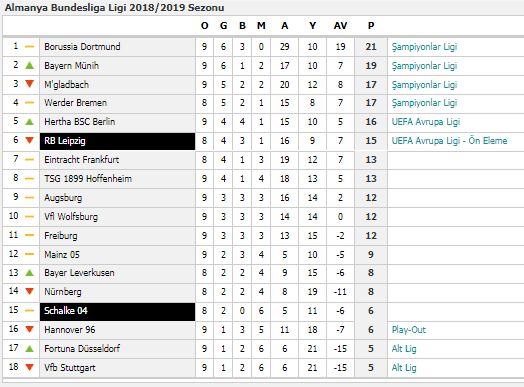524x387 pixels.
Task: Click the P points column header
Action: point(371,26)
